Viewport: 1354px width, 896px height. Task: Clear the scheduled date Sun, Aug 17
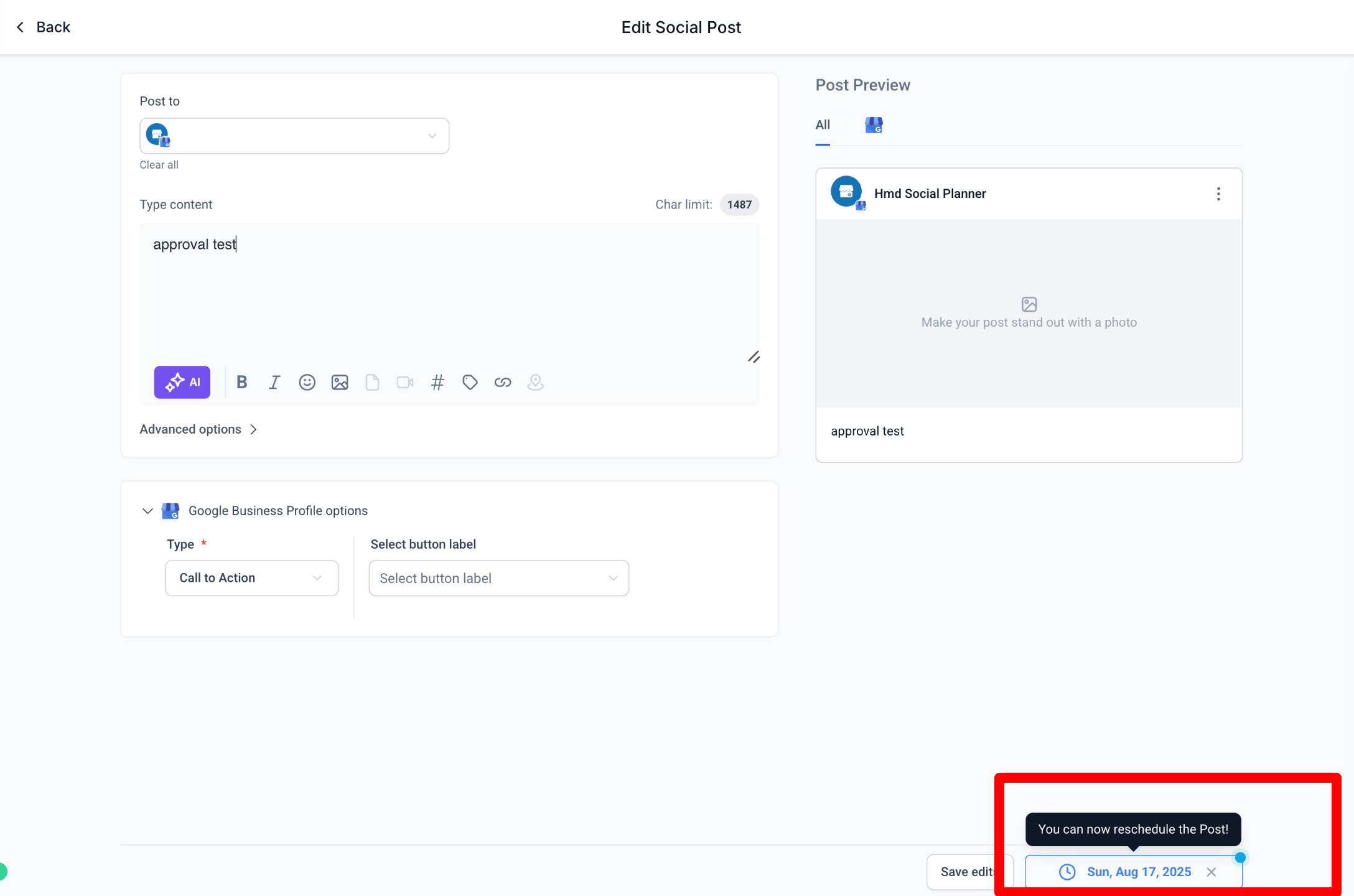(x=1212, y=872)
